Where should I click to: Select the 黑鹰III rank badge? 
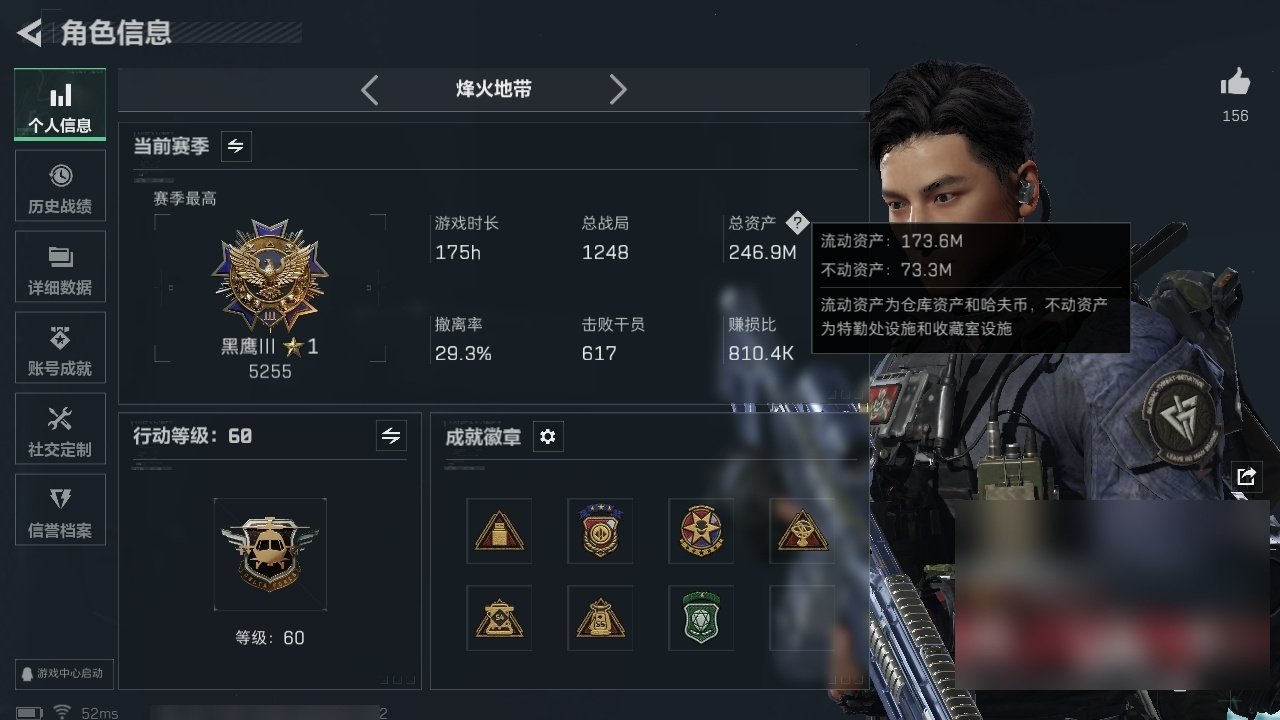[270, 277]
